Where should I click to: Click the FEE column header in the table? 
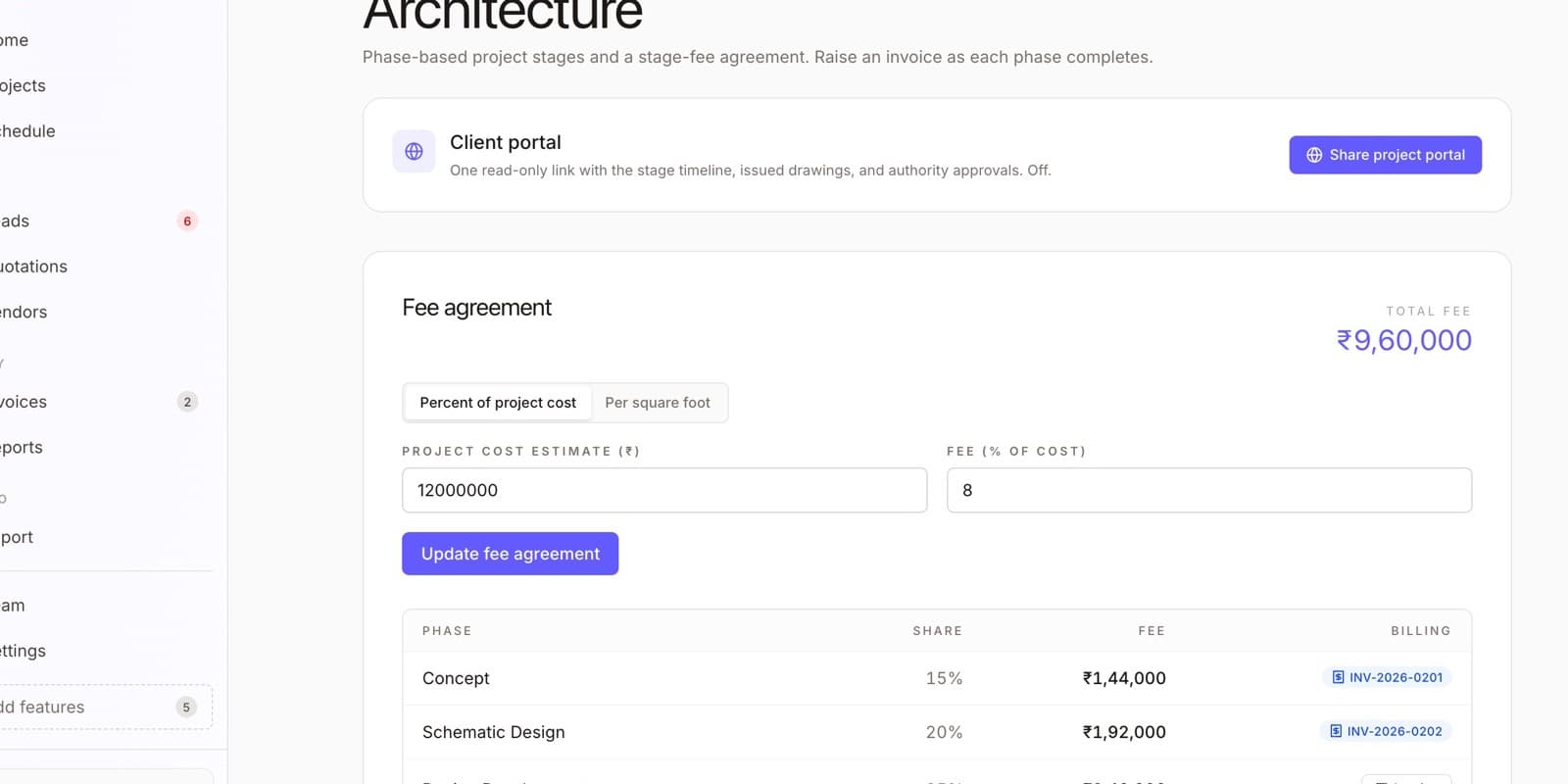pyautogui.click(x=1151, y=631)
